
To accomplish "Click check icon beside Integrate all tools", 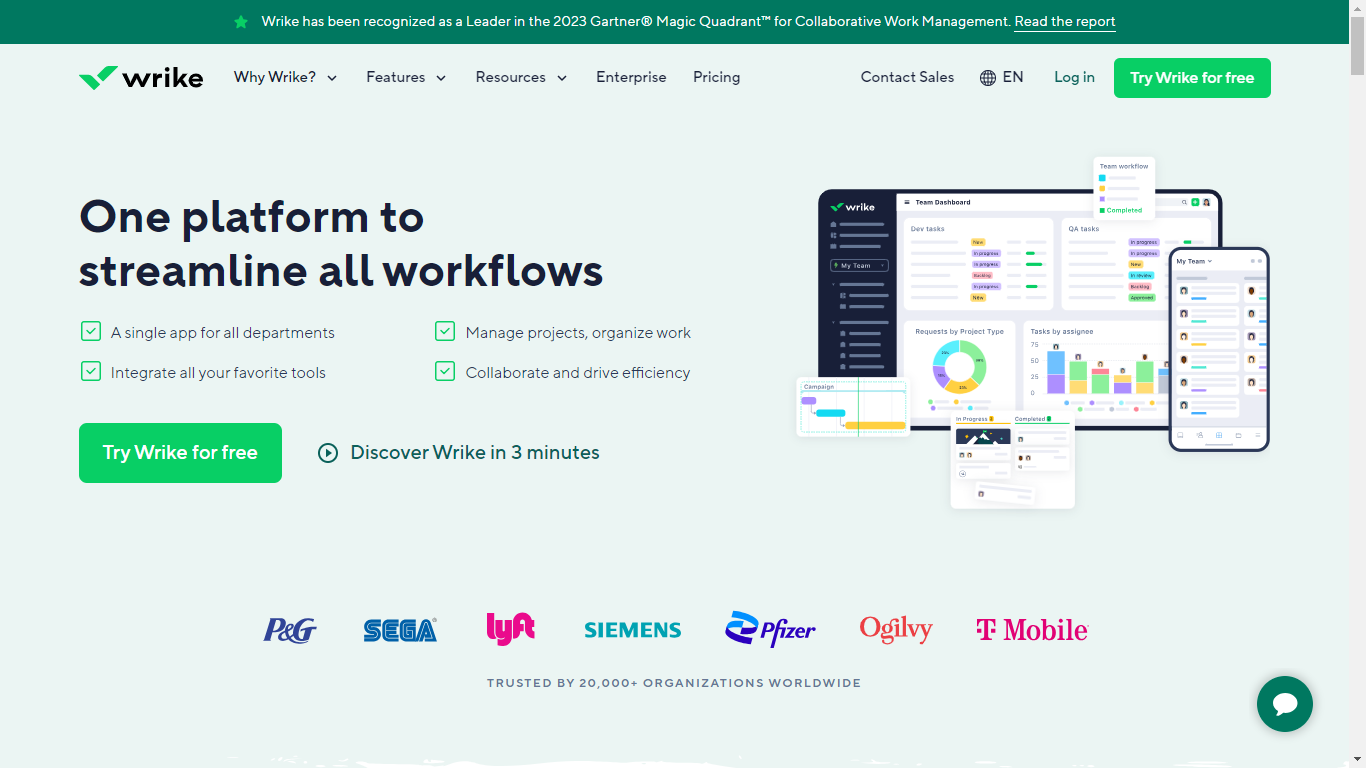I will point(91,371).
